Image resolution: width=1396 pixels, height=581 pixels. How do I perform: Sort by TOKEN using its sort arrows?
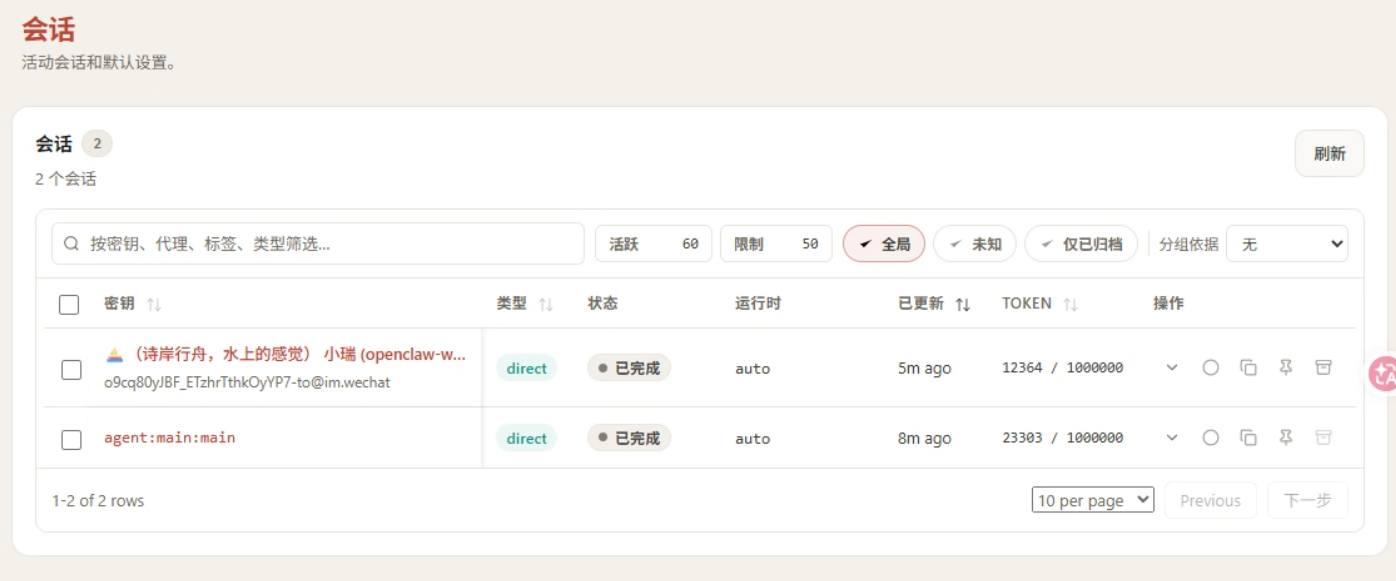coord(1070,304)
